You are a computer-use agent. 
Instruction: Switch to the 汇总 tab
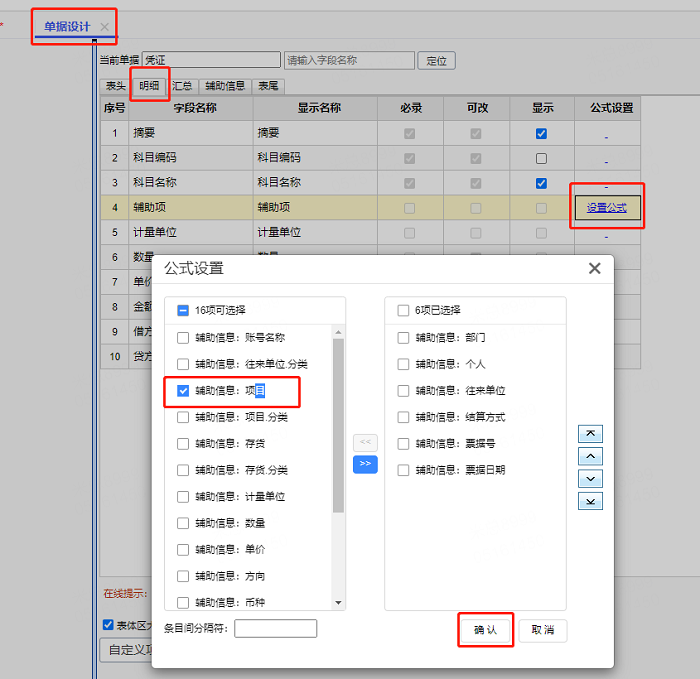(182, 86)
